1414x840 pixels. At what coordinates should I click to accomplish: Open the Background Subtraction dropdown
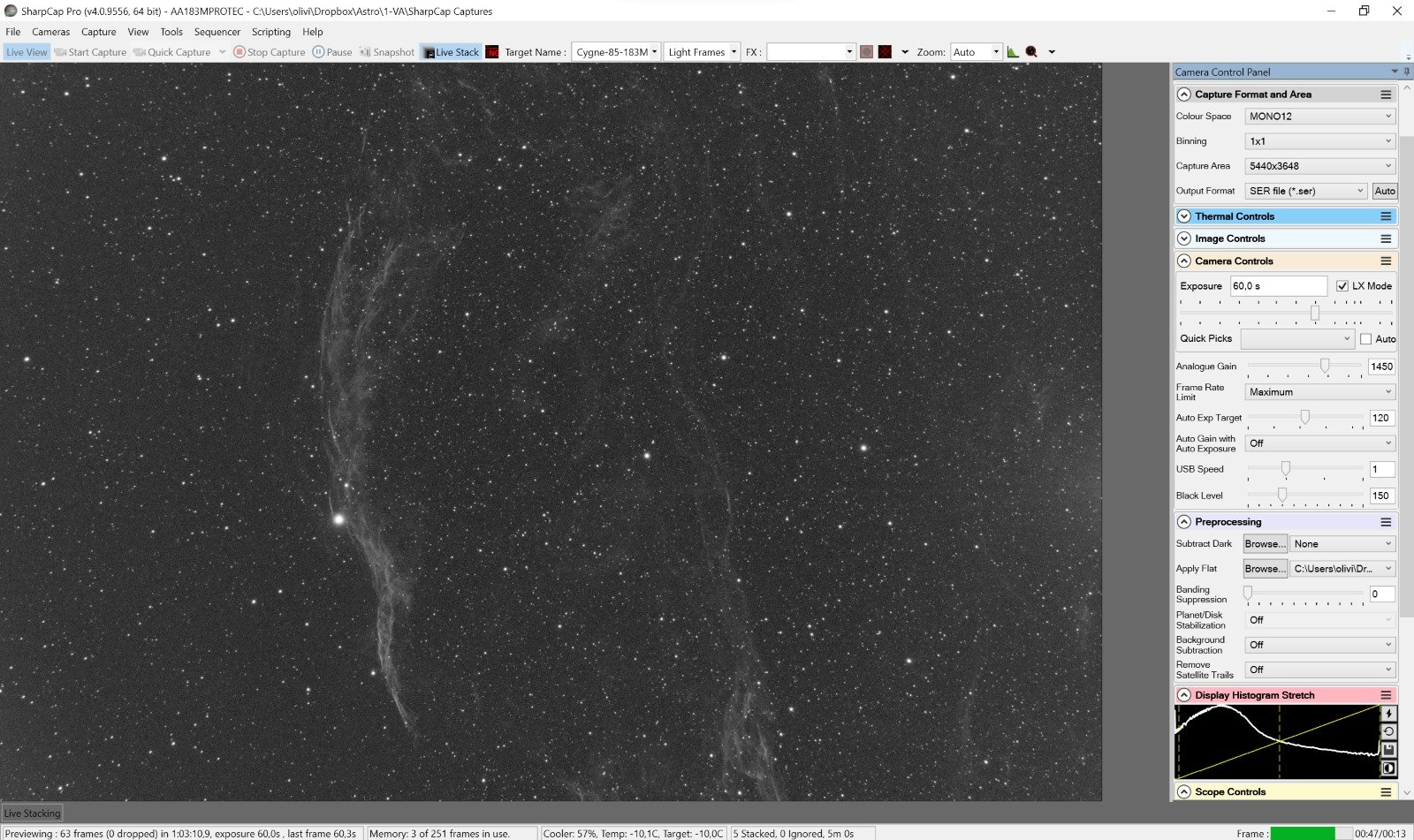point(1319,645)
